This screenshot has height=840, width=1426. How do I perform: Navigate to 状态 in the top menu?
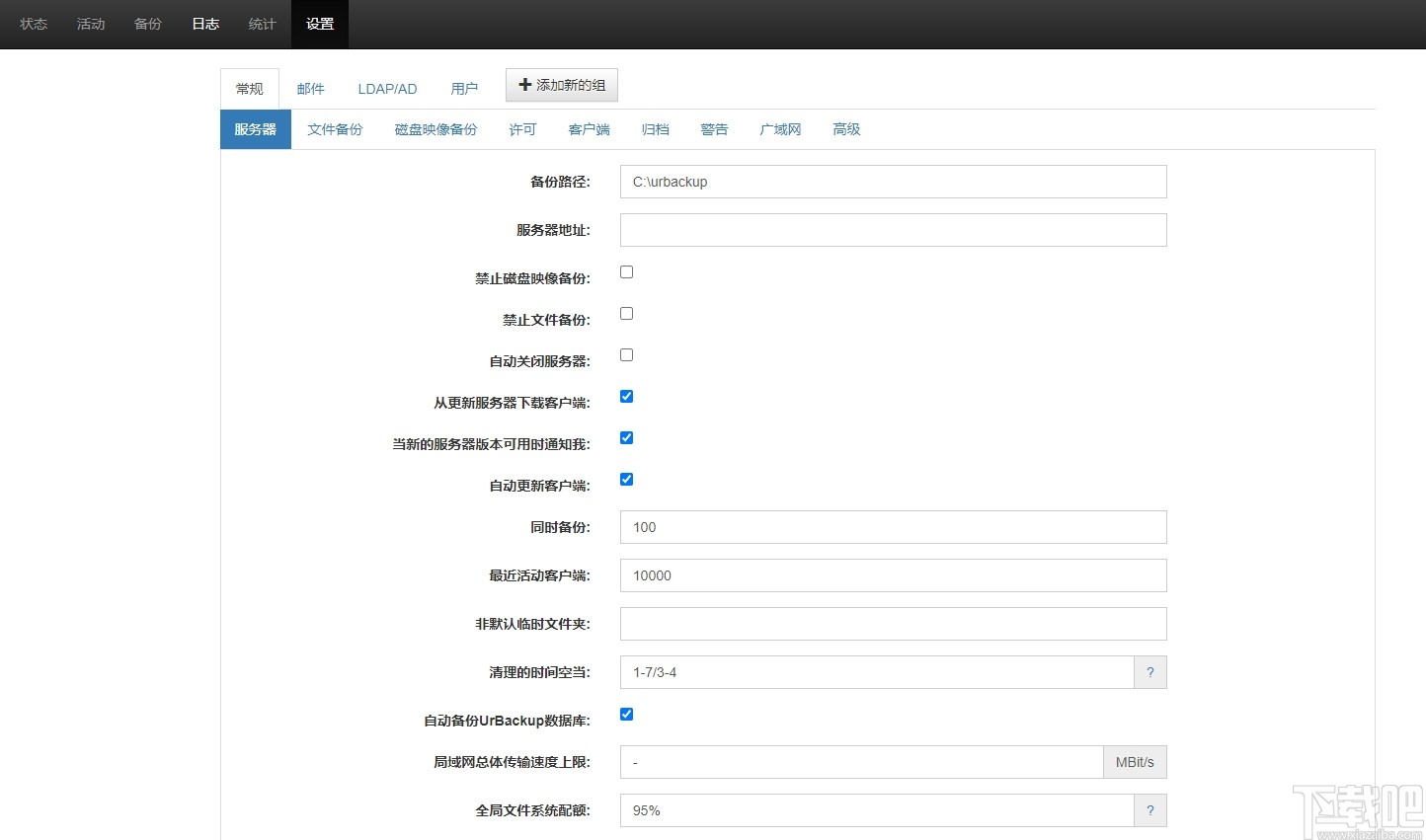pos(33,24)
